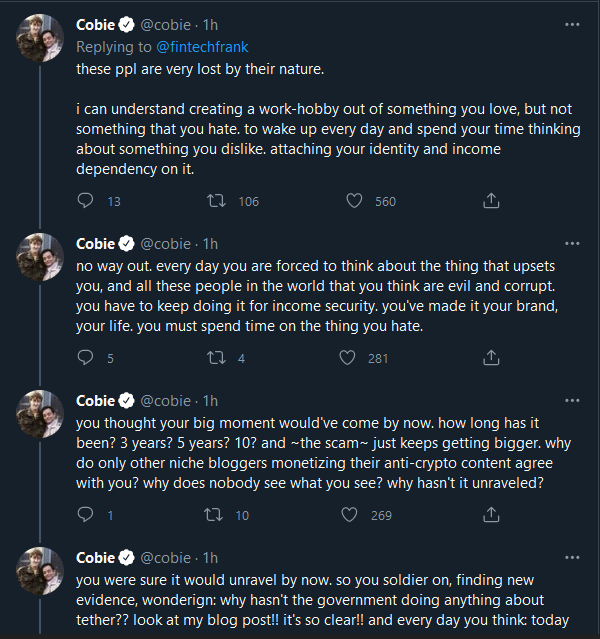Reply to the "no way out" tweet
Viewport: 600px width, 639px height.
click(x=85, y=358)
